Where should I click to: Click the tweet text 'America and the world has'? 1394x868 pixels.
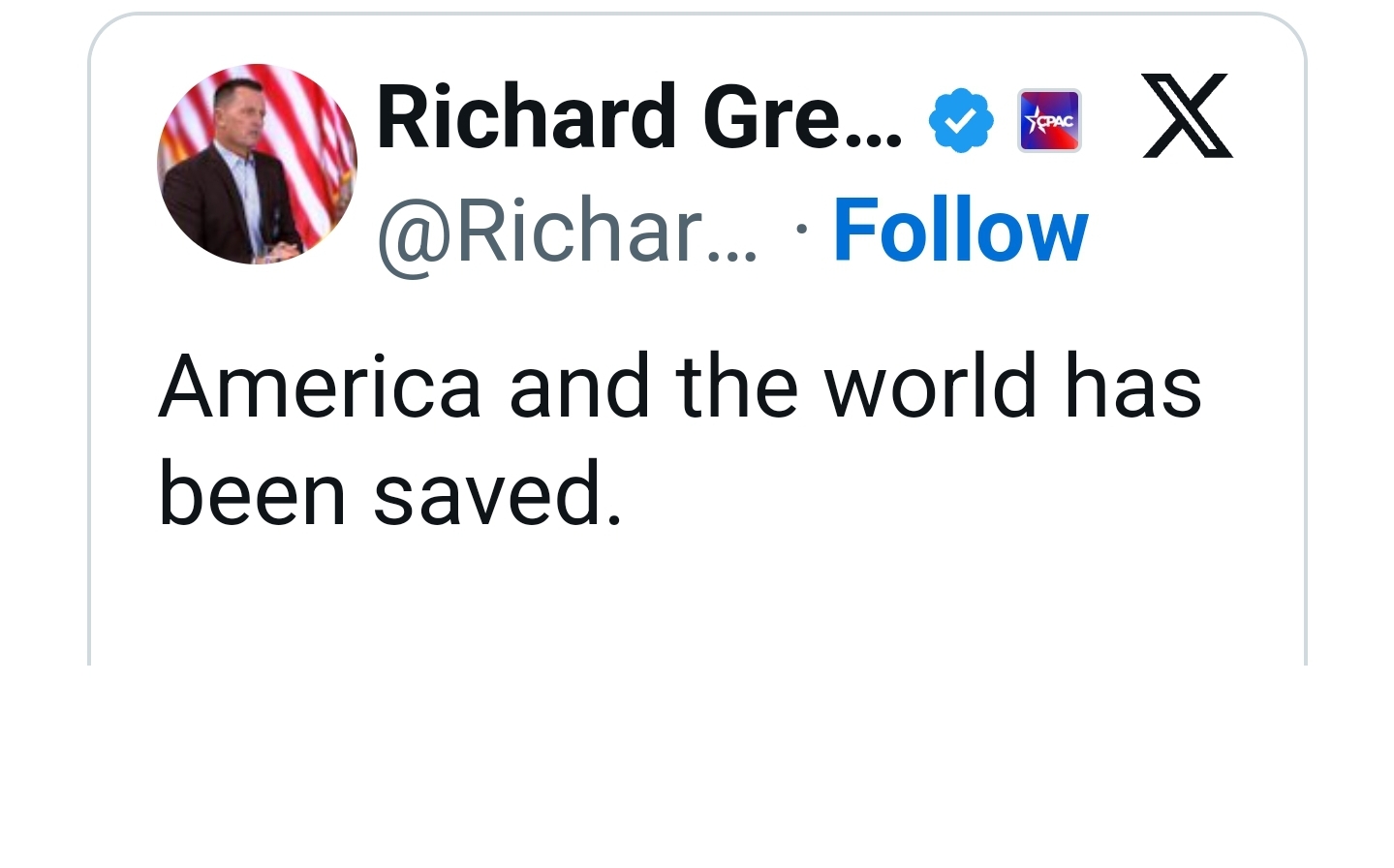pos(680,386)
